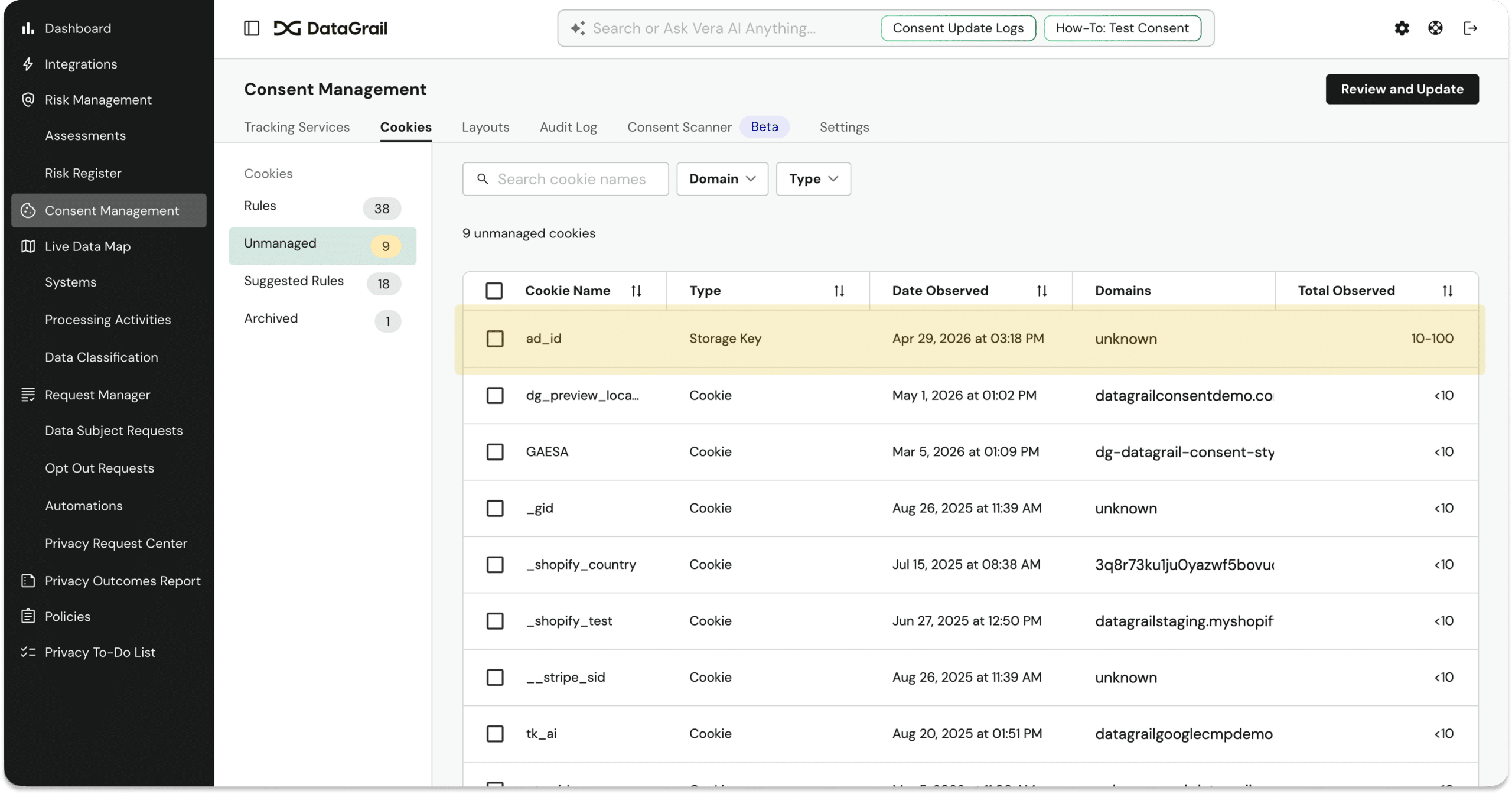Screen dimensions: 1512x794
Task: Open Risk Register in the sidebar
Action: click(83, 173)
